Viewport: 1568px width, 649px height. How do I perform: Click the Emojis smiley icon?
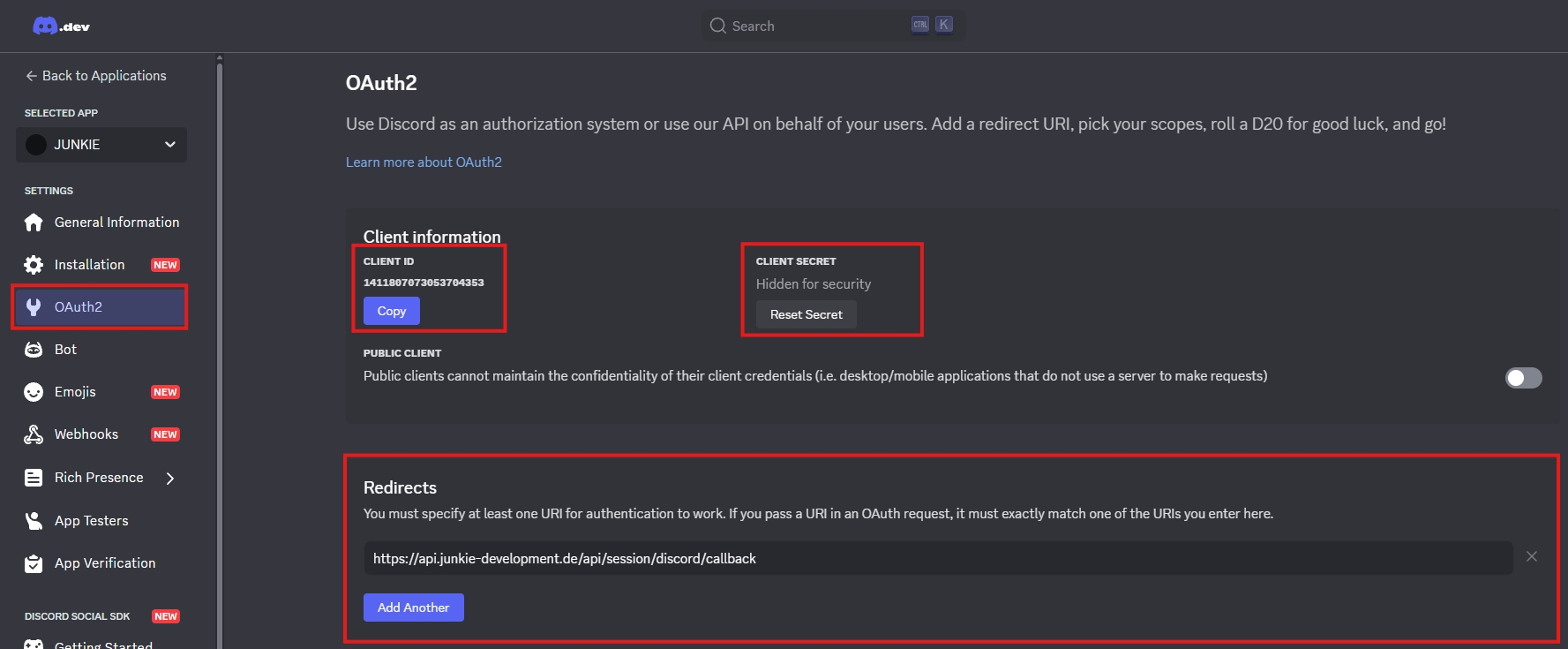pos(34,392)
